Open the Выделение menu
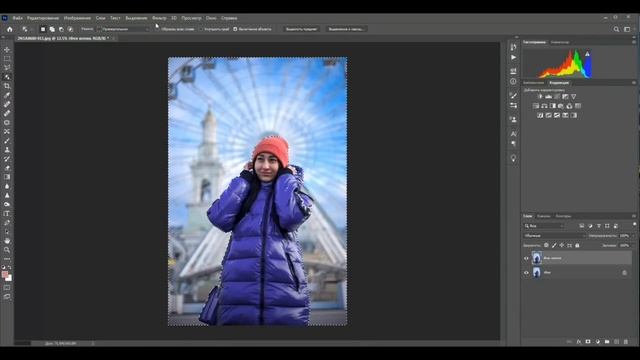Viewport: 640px width, 360px height. tap(136, 18)
